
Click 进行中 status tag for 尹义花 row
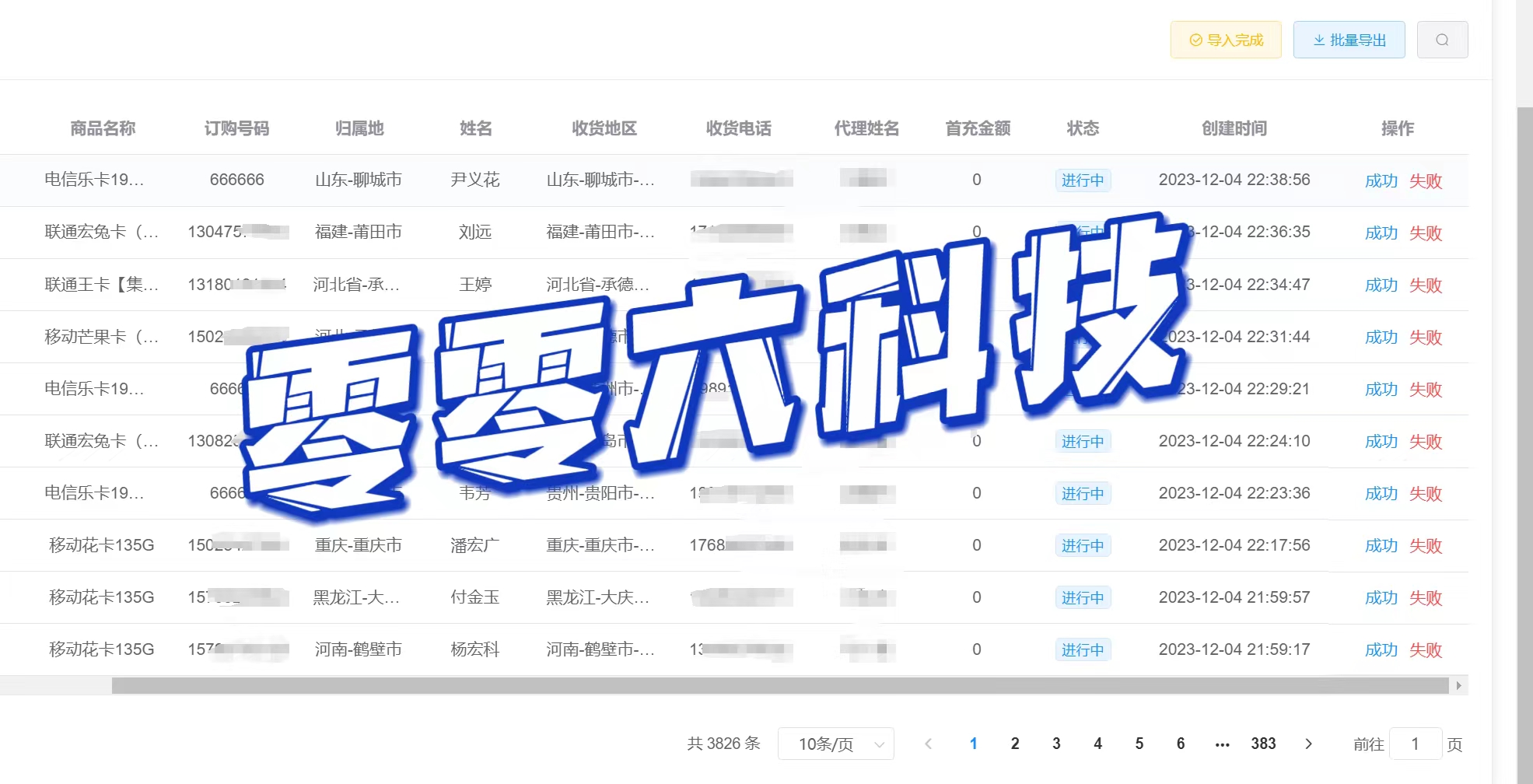point(1083,180)
